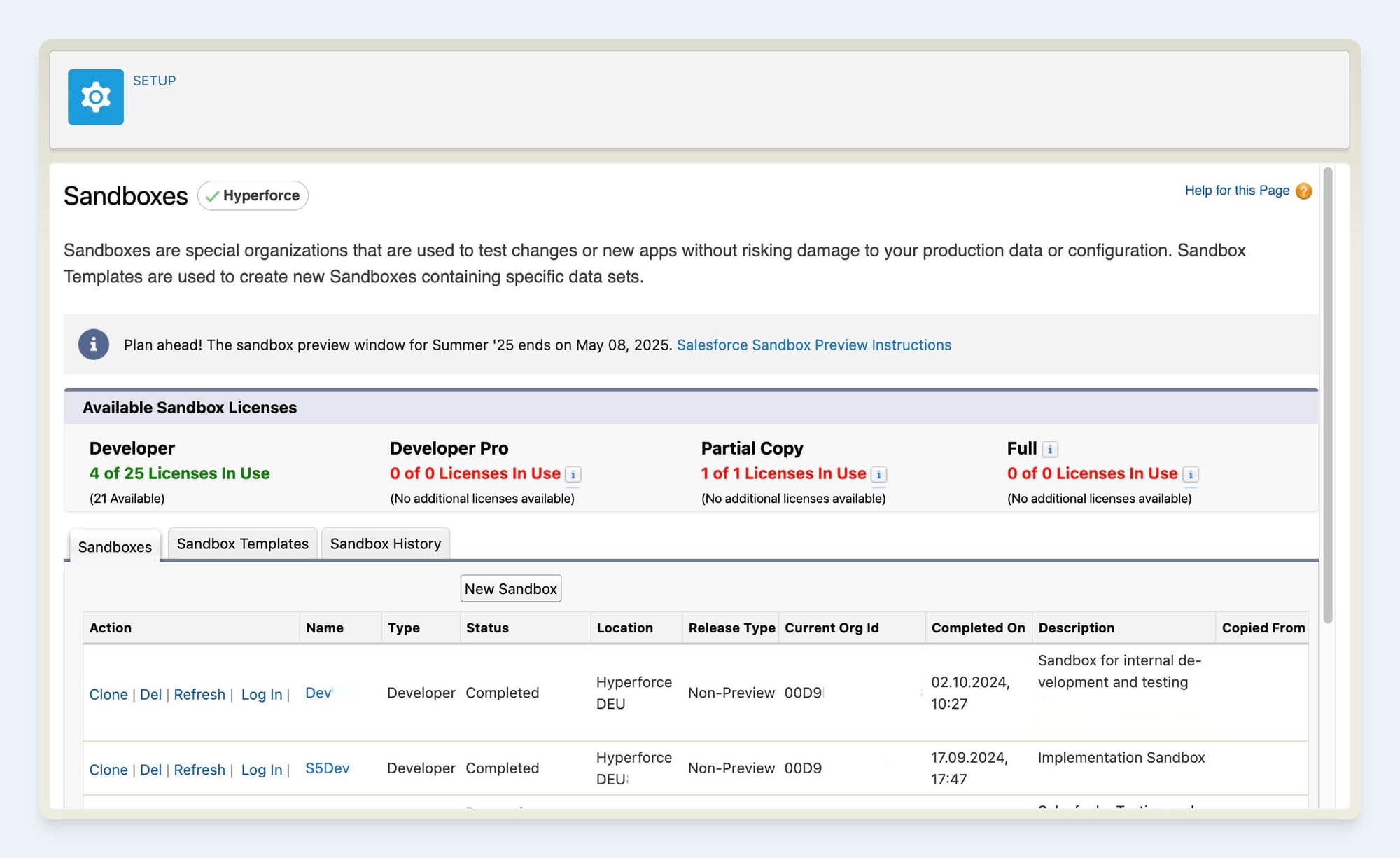Refresh the S5Dev sandbox
1400x858 pixels.
coord(199,770)
